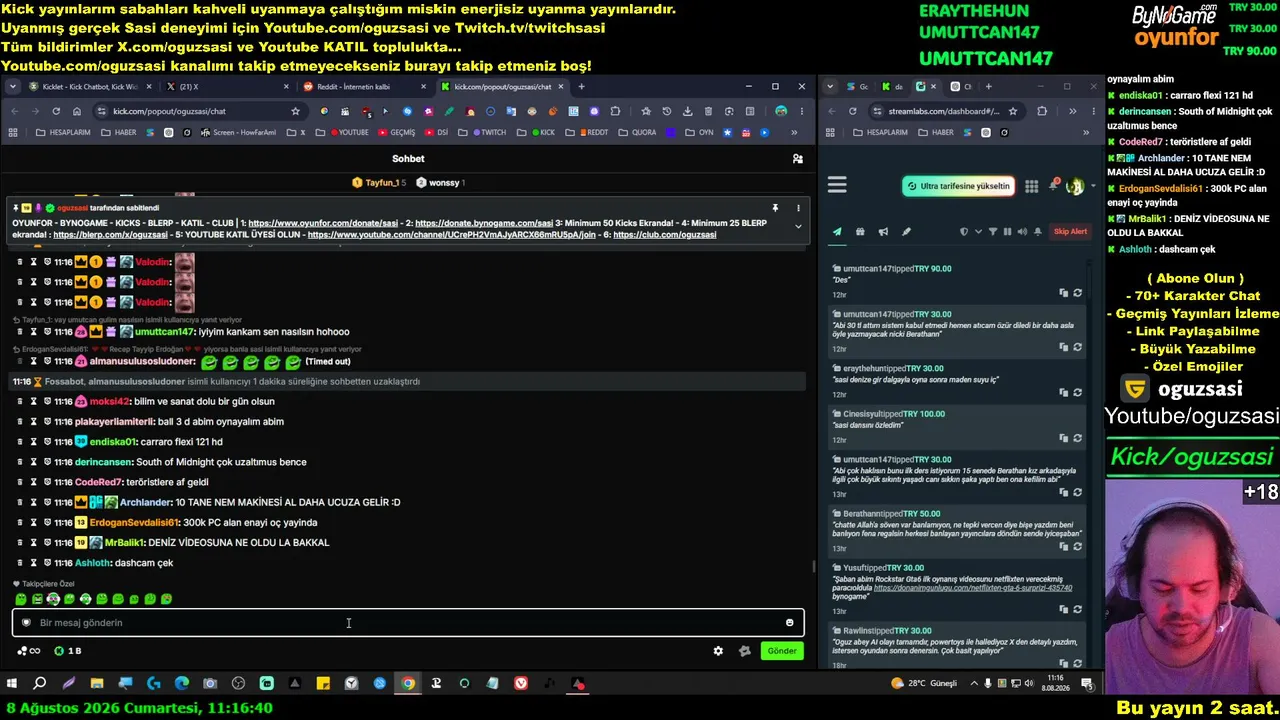
Task: Toggle the Streamlabs shield moderation icon
Action: [x=964, y=232]
